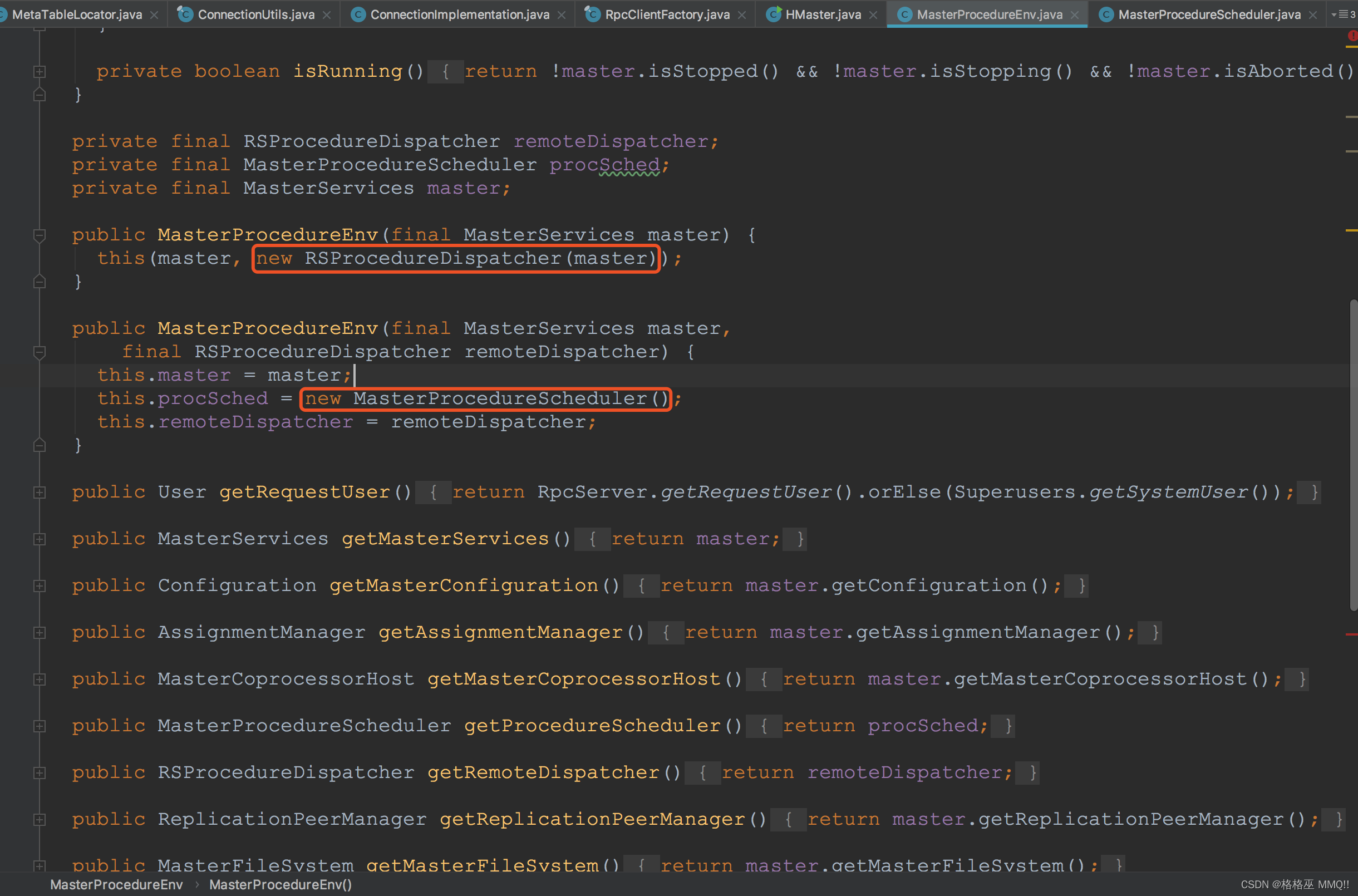Close the ConnectionUtils.java tab

(327, 16)
